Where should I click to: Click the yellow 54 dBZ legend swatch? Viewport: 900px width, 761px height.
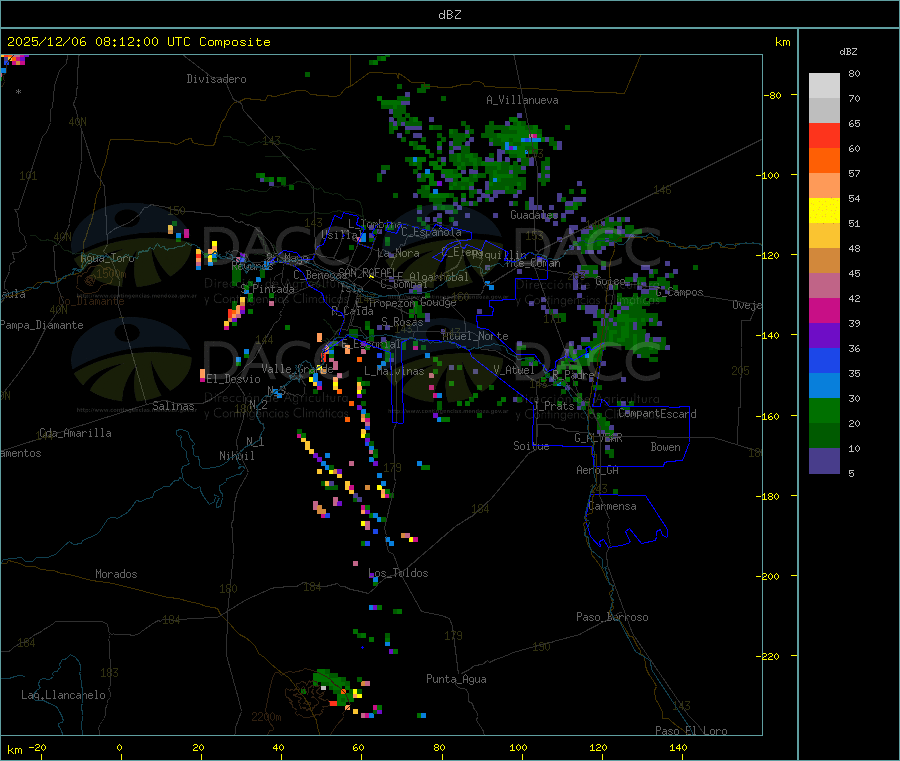point(824,211)
